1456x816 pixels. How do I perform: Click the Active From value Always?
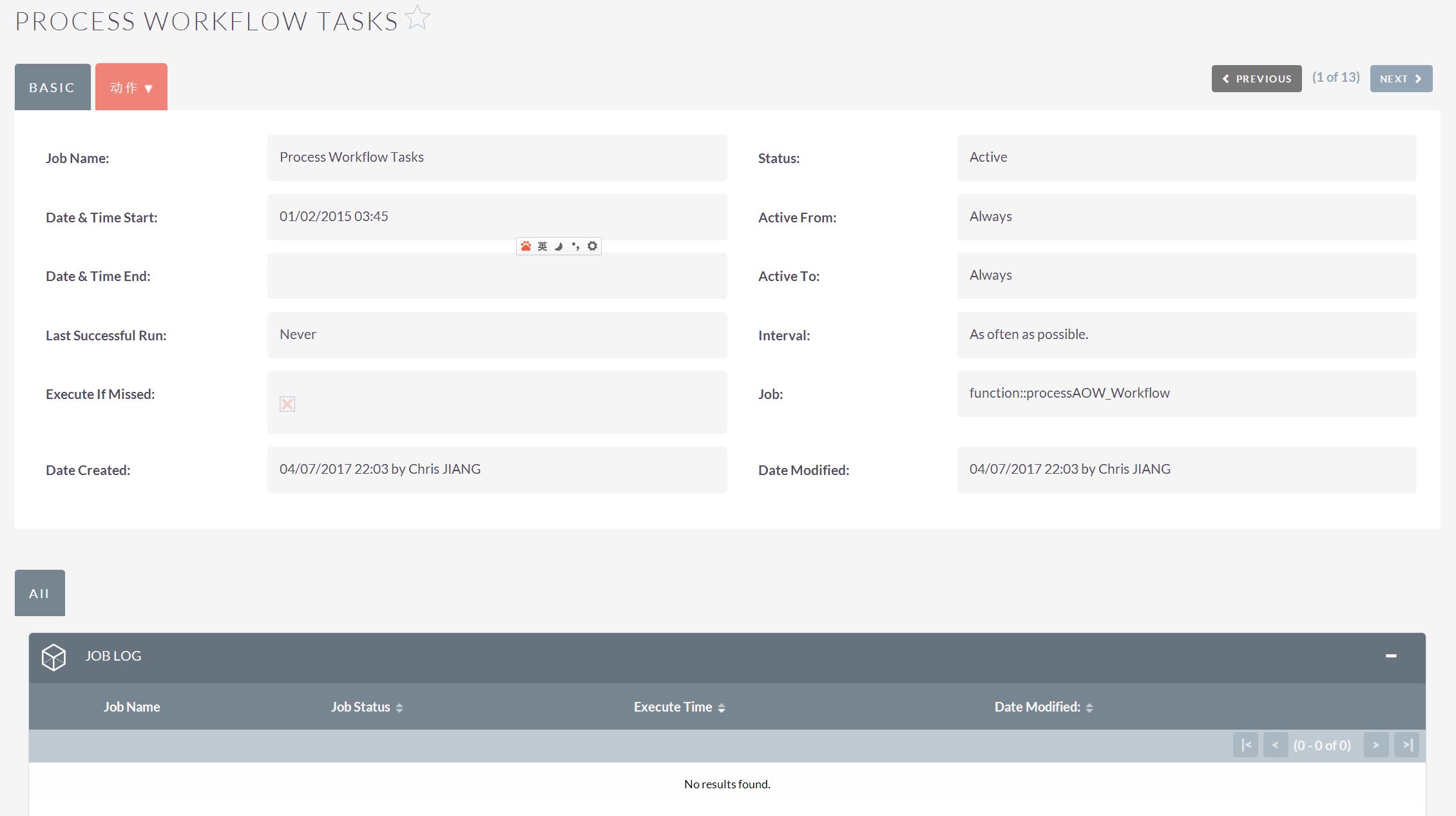coord(1187,217)
